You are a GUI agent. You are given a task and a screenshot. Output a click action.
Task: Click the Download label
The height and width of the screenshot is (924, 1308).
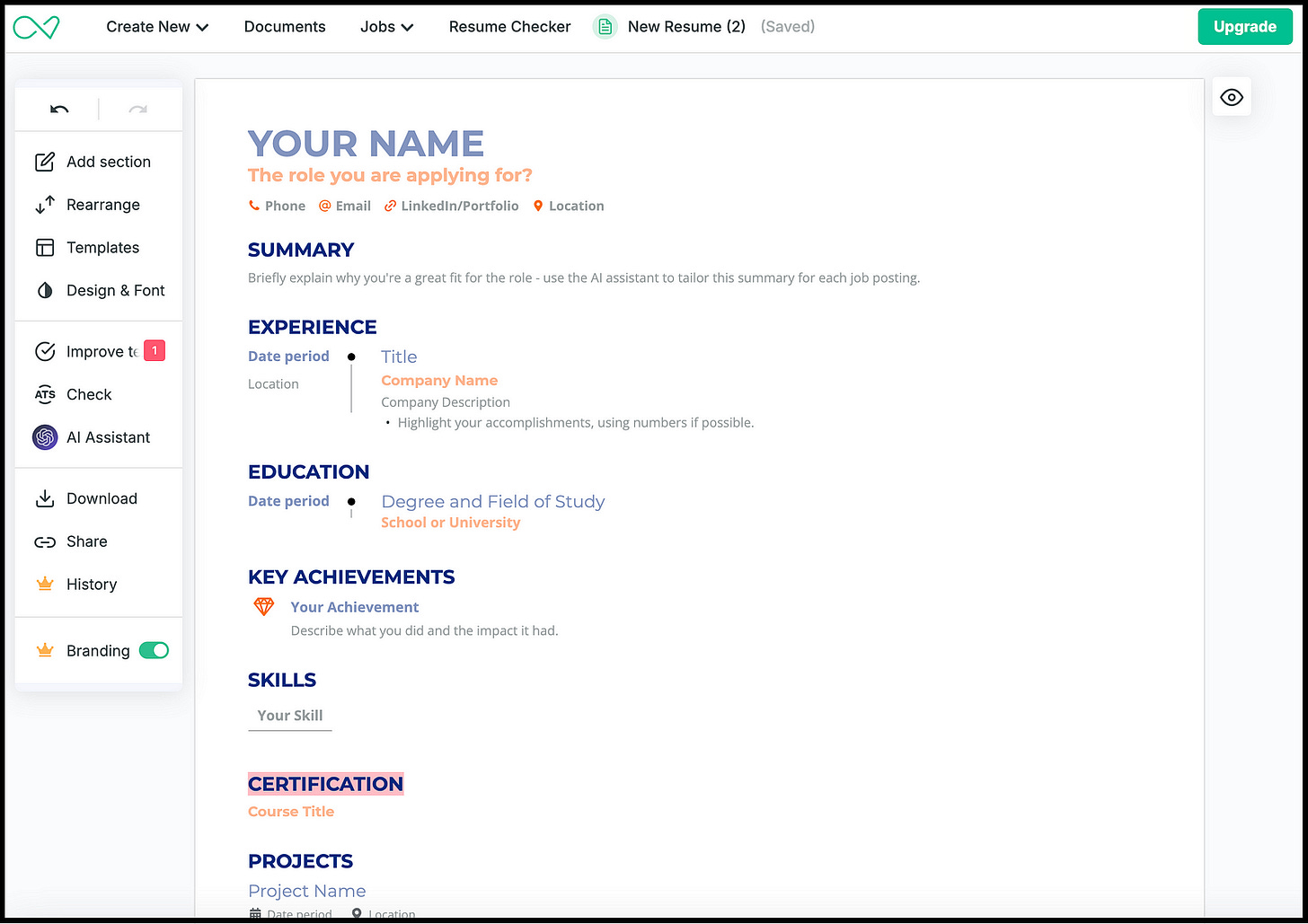pos(102,498)
